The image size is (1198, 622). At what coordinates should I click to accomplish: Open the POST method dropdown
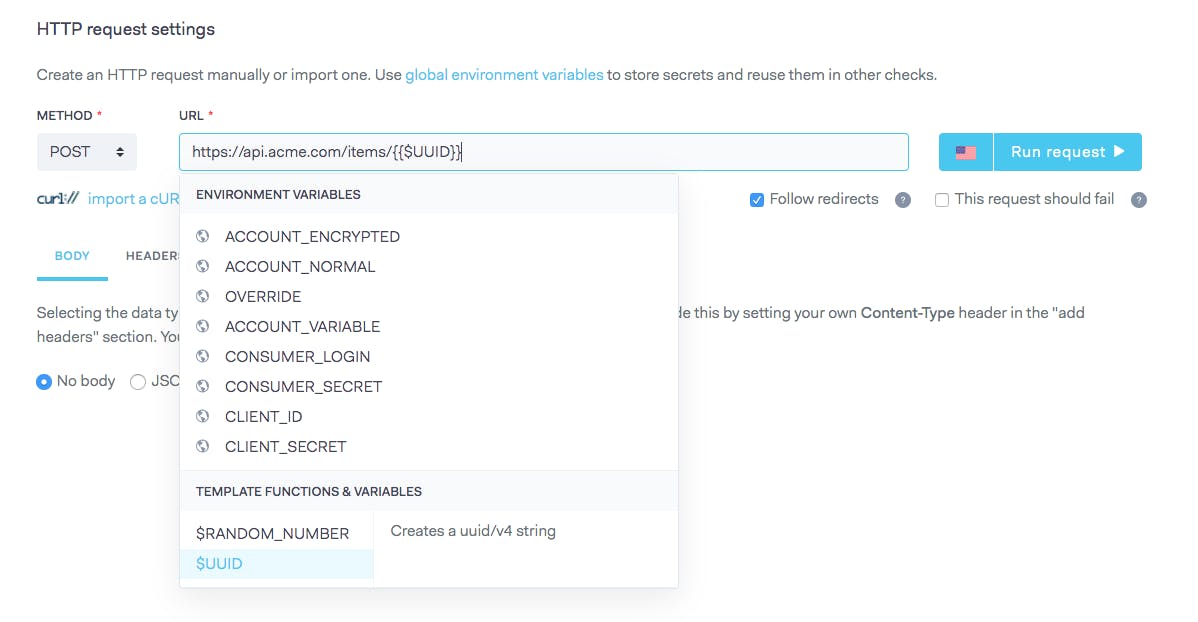pos(87,152)
